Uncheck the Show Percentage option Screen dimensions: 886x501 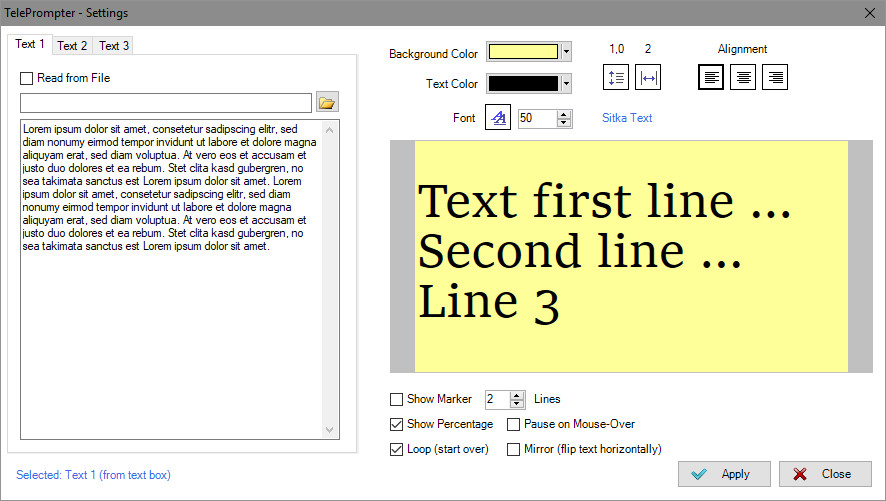point(396,424)
